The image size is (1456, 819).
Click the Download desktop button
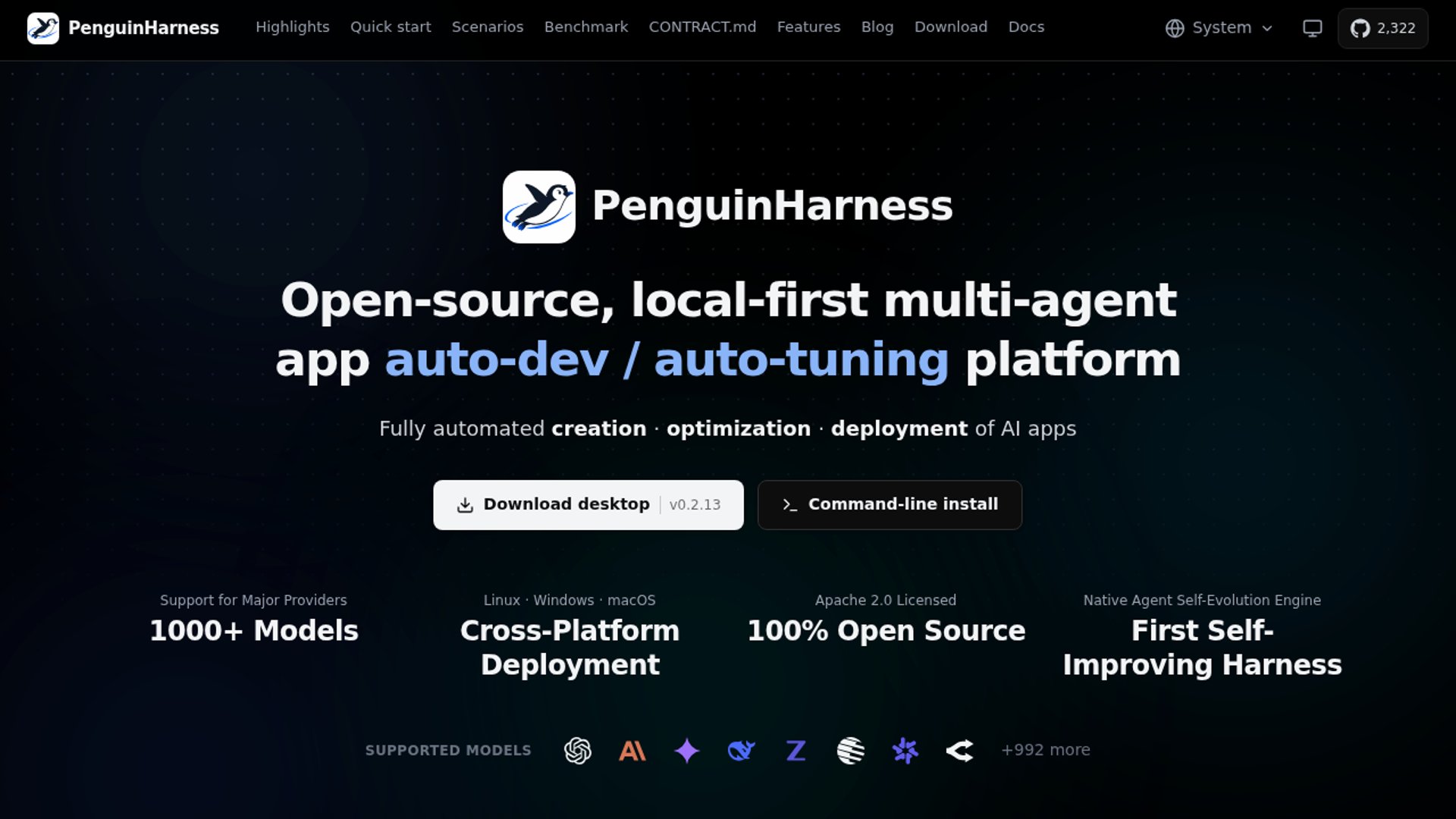pyautogui.click(x=588, y=505)
